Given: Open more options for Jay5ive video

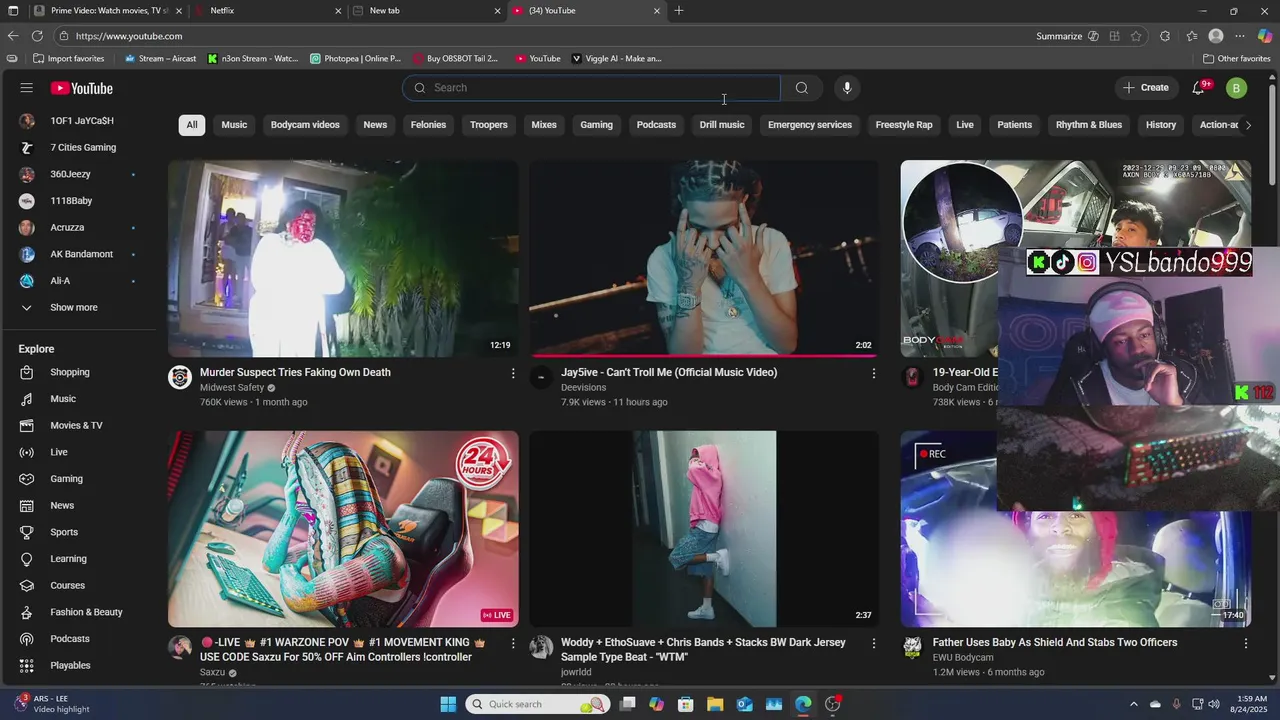Looking at the screenshot, I should pyautogui.click(x=873, y=373).
